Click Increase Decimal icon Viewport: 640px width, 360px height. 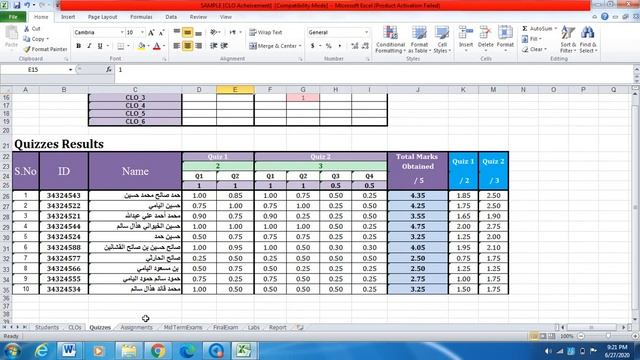355,46
